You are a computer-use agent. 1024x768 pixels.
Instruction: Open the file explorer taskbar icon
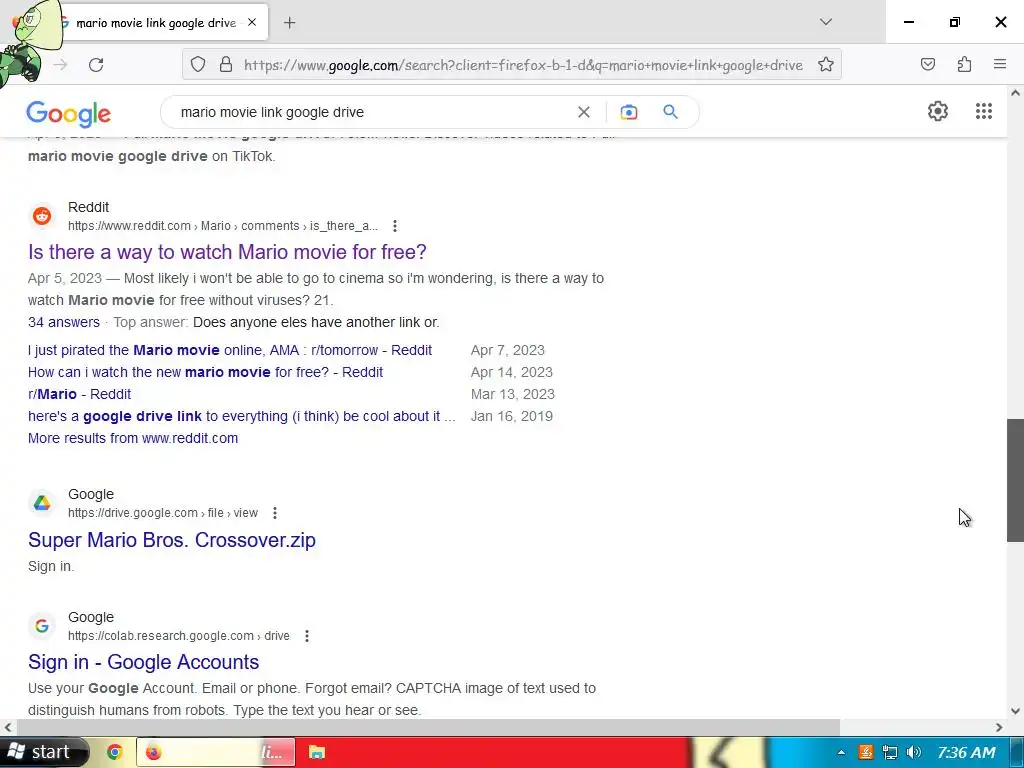pos(317,752)
